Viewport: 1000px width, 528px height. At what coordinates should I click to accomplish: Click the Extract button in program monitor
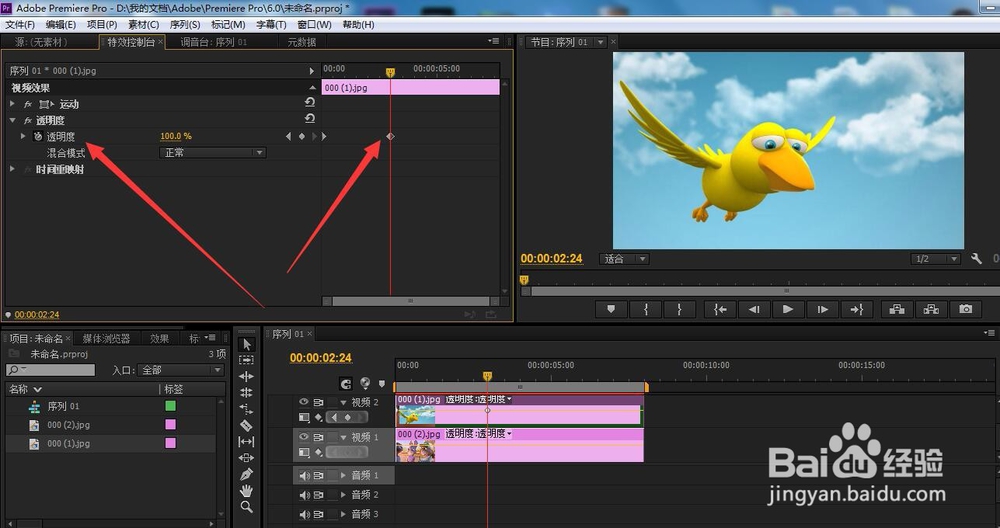coord(931,309)
